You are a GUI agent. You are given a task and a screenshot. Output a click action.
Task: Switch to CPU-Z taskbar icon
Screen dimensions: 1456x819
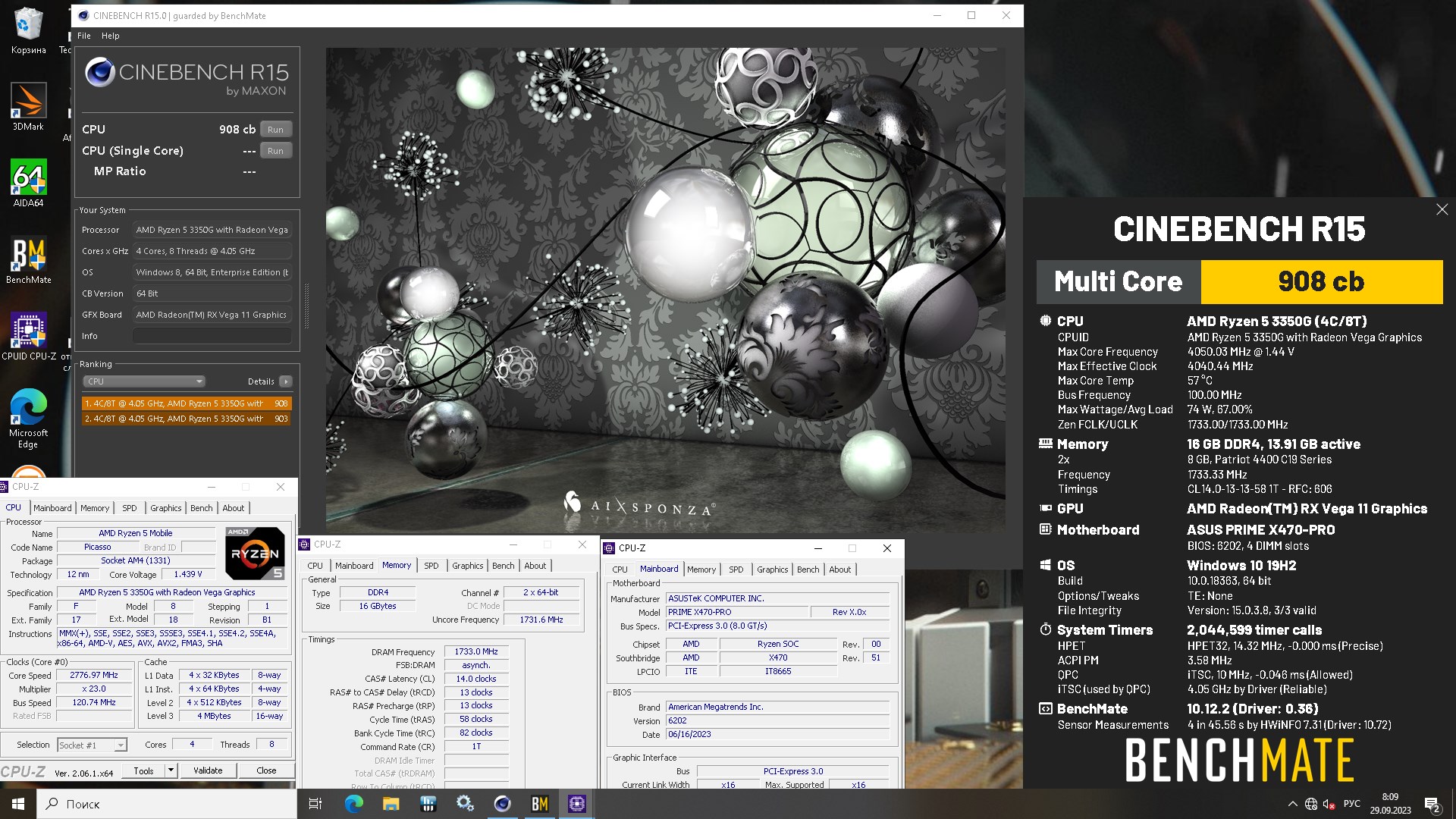click(x=576, y=804)
